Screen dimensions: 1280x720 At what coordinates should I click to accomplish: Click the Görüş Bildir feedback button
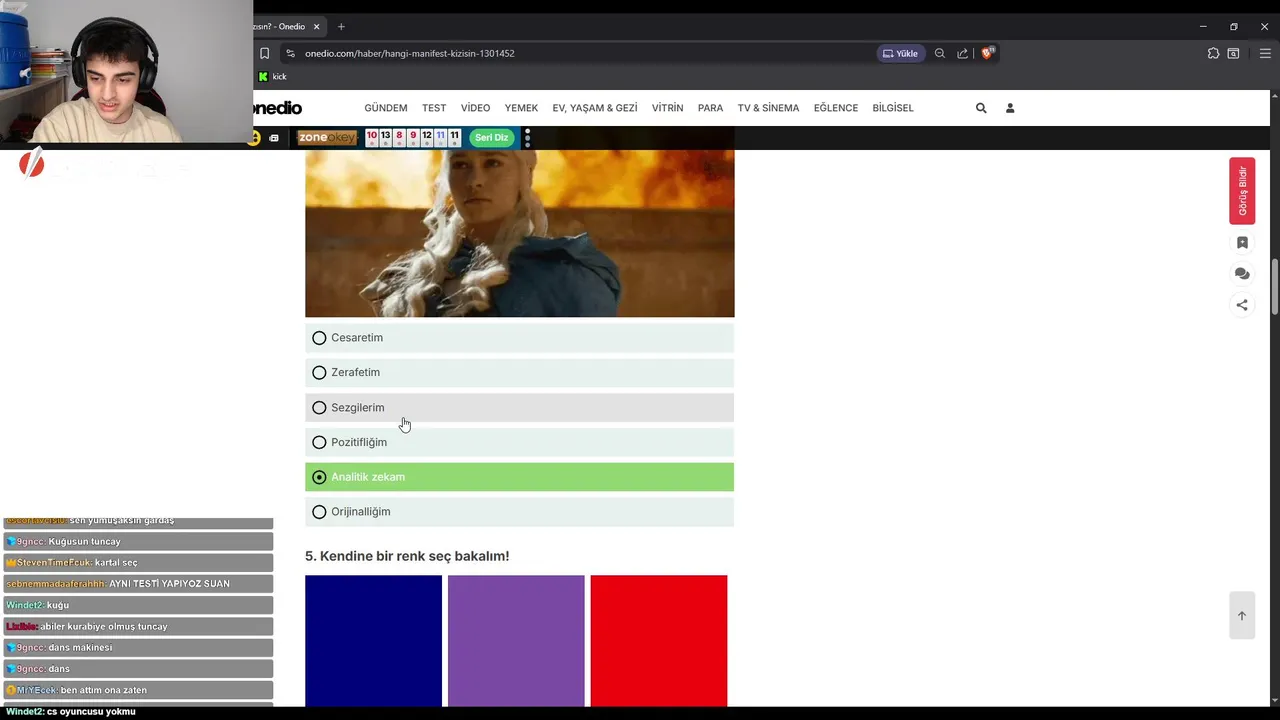(x=1242, y=191)
